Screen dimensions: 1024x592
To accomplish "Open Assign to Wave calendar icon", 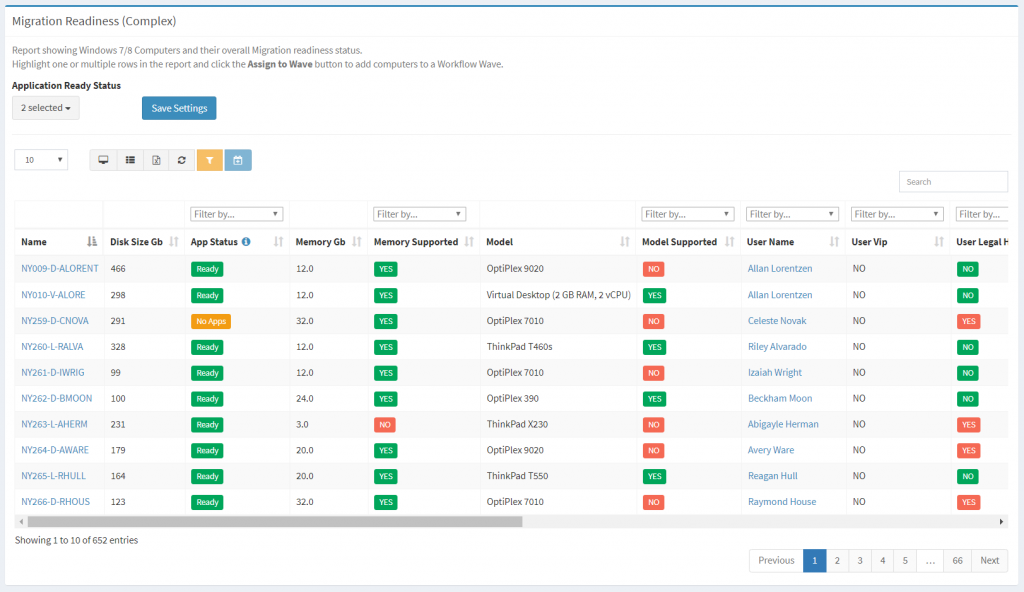I will 236,159.
